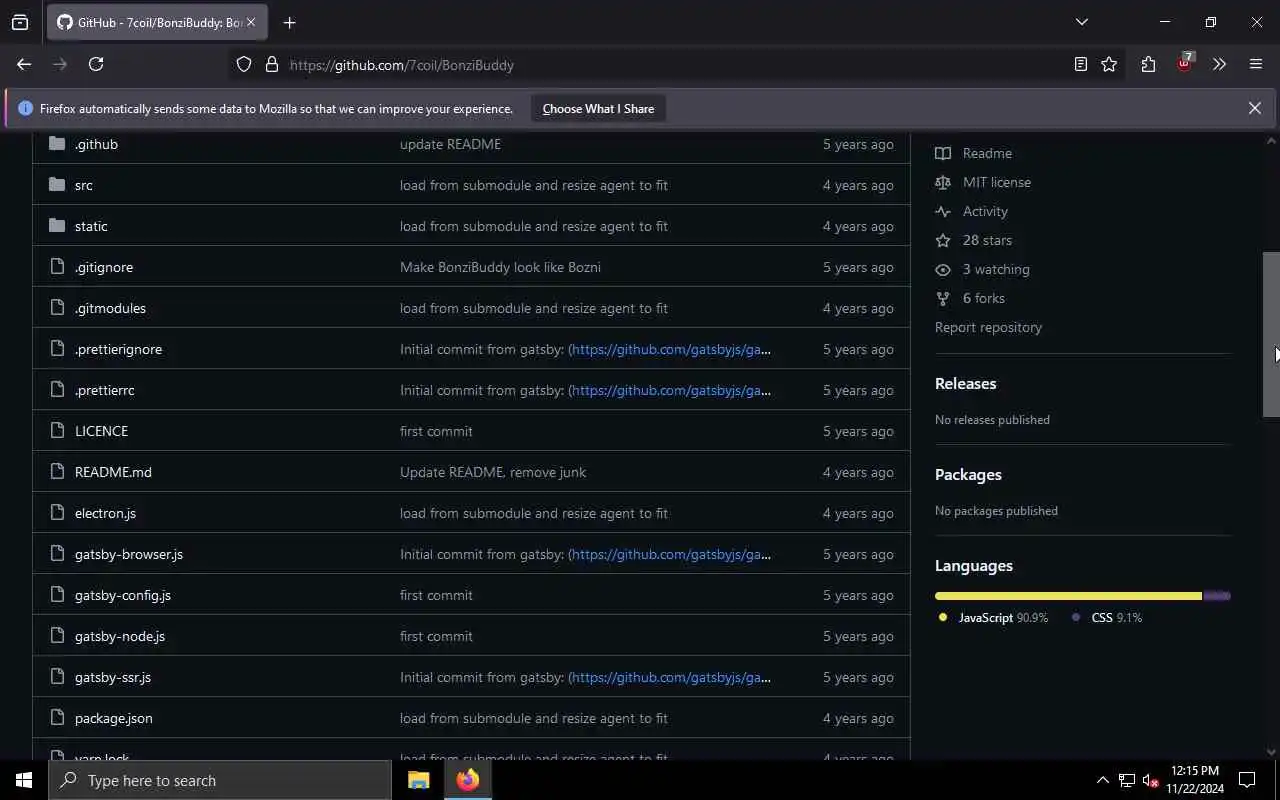The height and width of the screenshot is (800, 1280).
Task: Show hidden system tray icons
Action: (x=1102, y=780)
